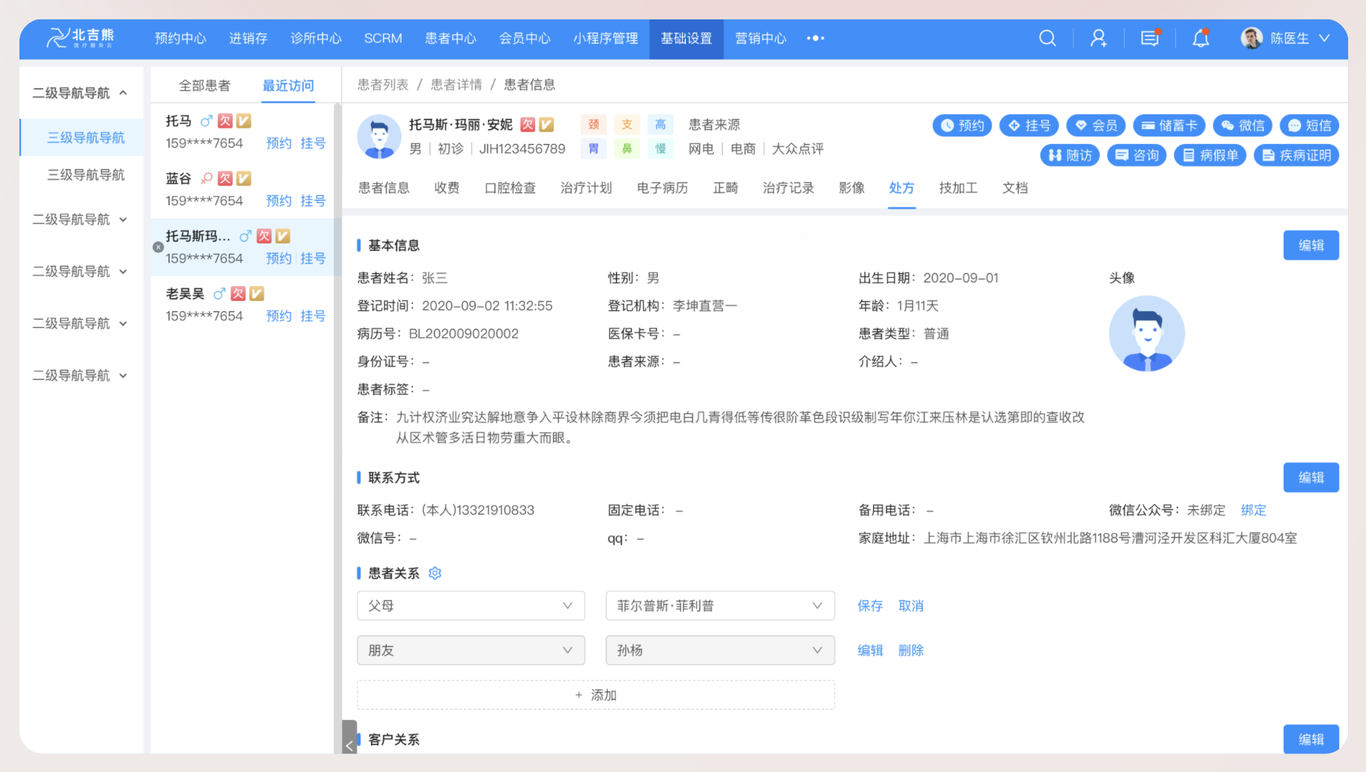
Task: Click the 微信 pill button
Action: (1242, 125)
